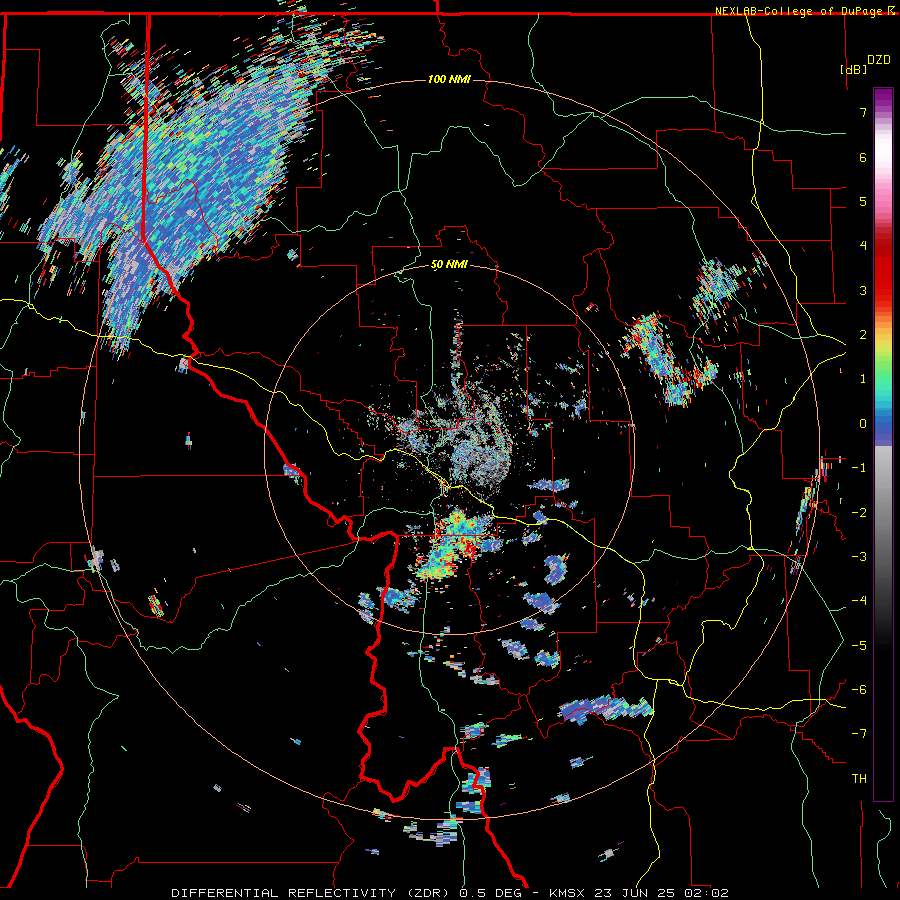The width and height of the screenshot is (900, 900).
Task: Click the 5 value on color scale
Action: click(x=863, y=201)
